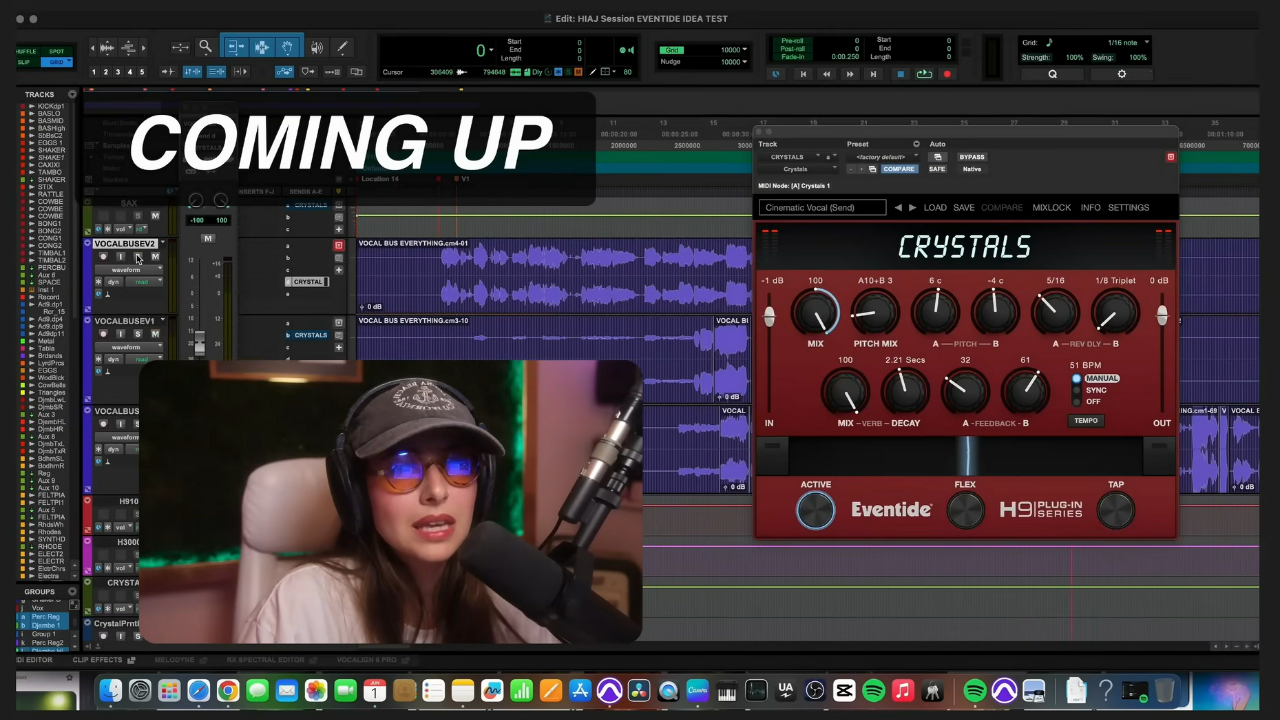The width and height of the screenshot is (1280, 720).
Task: Open Canva from the dock
Action: click(697, 691)
